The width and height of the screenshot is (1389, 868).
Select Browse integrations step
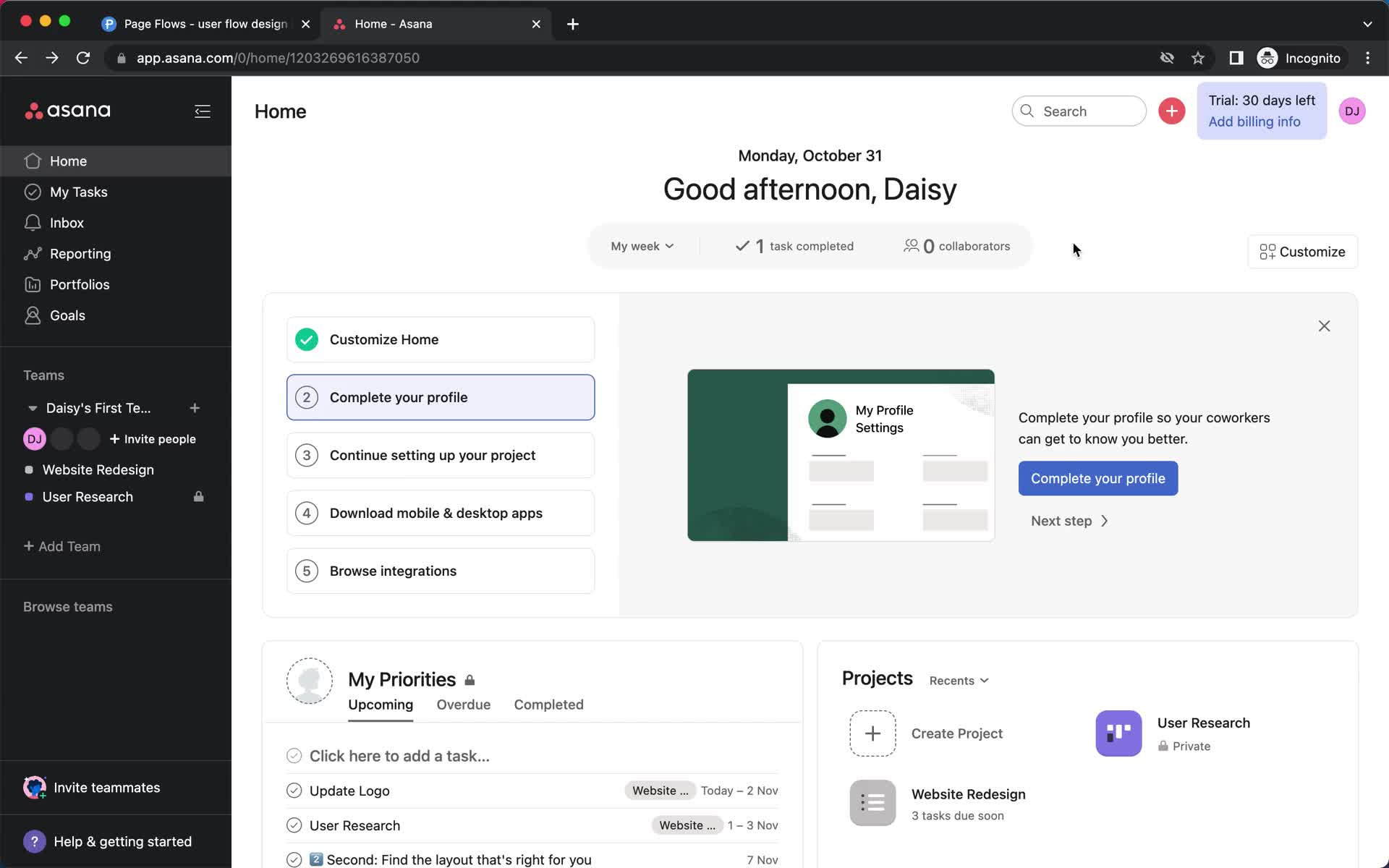point(441,571)
